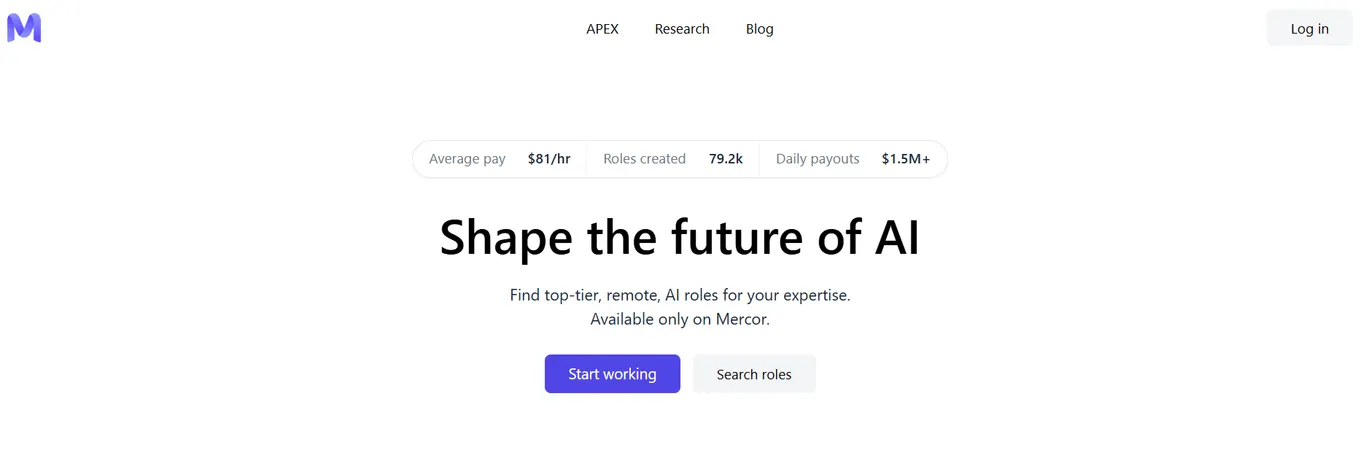The height and width of the screenshot is (461, 1366).
Task: Click the Available only on Mercor line
Action: tap(680, 320)
